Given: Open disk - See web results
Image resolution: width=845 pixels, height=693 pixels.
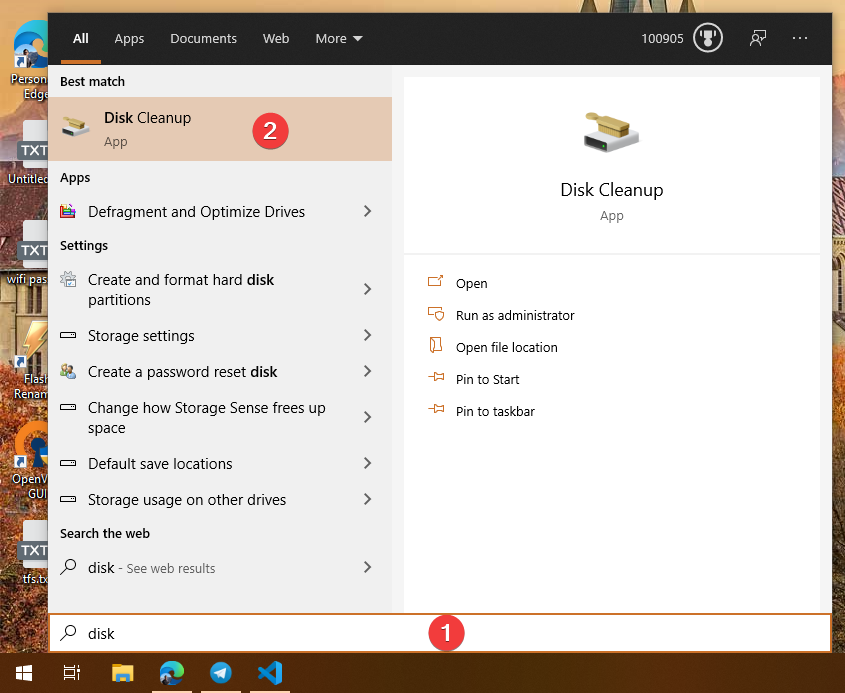Looking at the screenshot, I should tap(220, 567).
